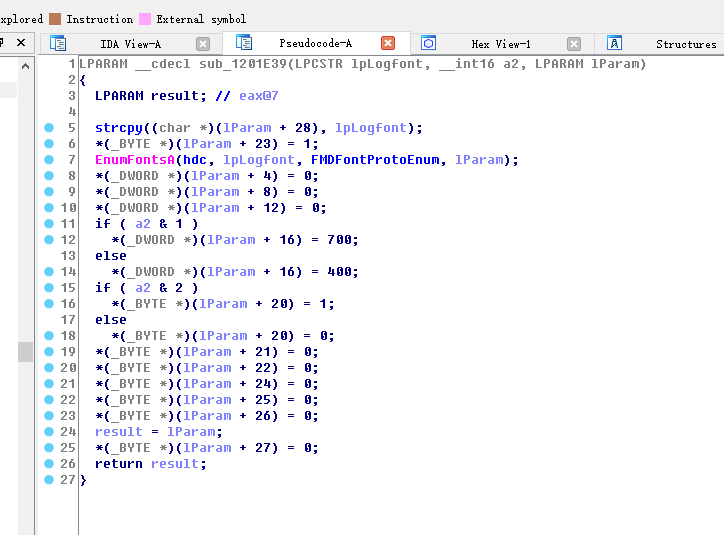Toggle breakpoint dot on line 5
The image size is (724, 535).
click(49, 128)
